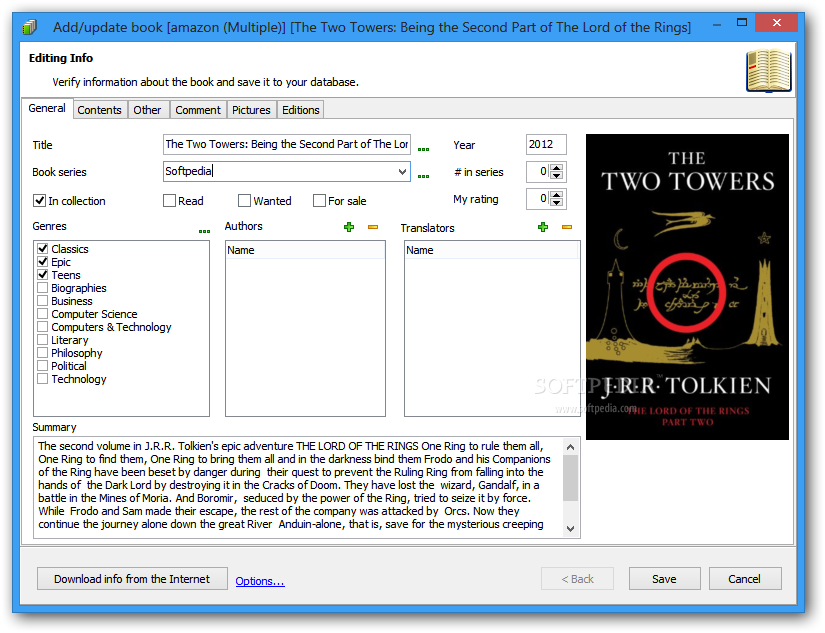Open the Book series dropdown arrow
Image resolution: width=825 pixels, height=633 pixels.
click(402, 172)
